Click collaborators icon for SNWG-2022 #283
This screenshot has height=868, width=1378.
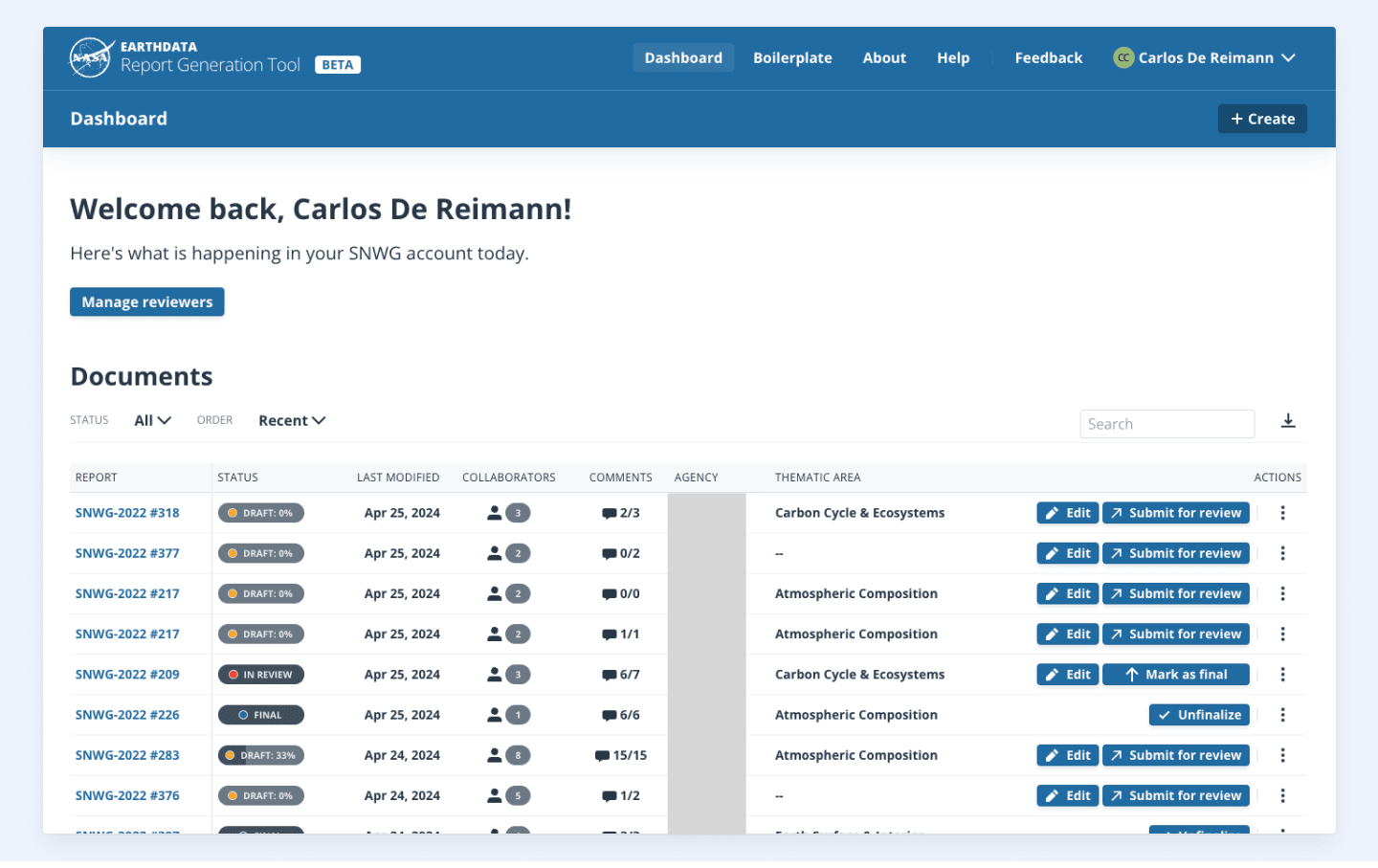click(495, 756)
